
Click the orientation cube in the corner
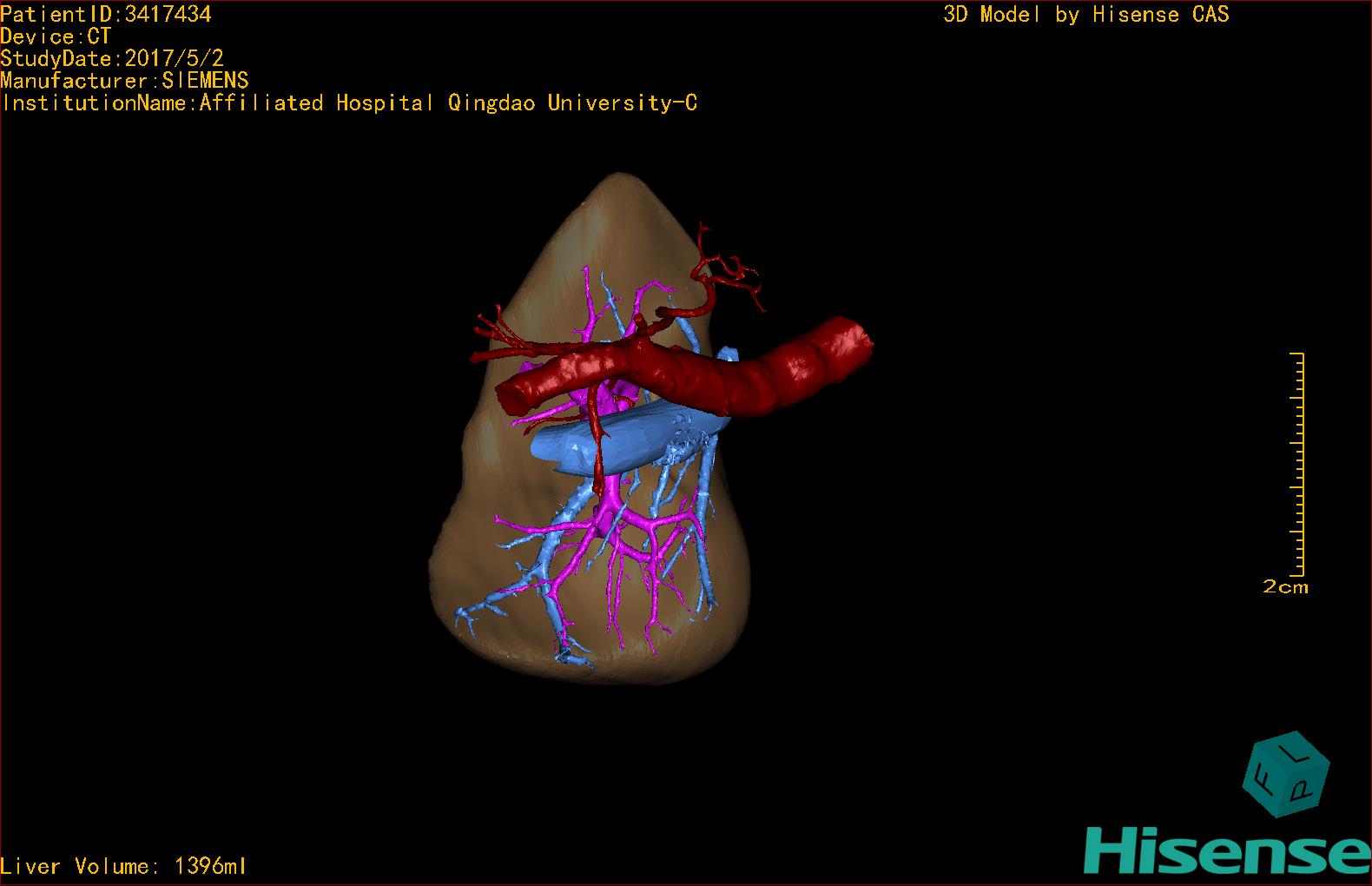pyautogui.click(x=1286, y=775)
